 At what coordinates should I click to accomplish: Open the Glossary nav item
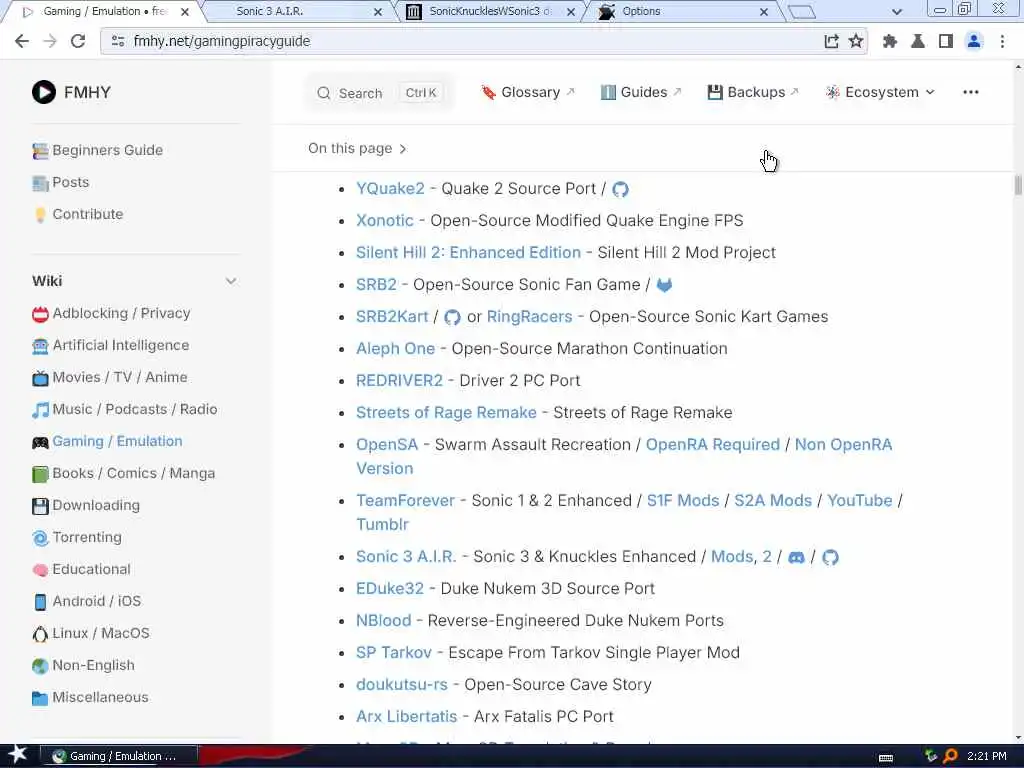[x=528, y=92]
